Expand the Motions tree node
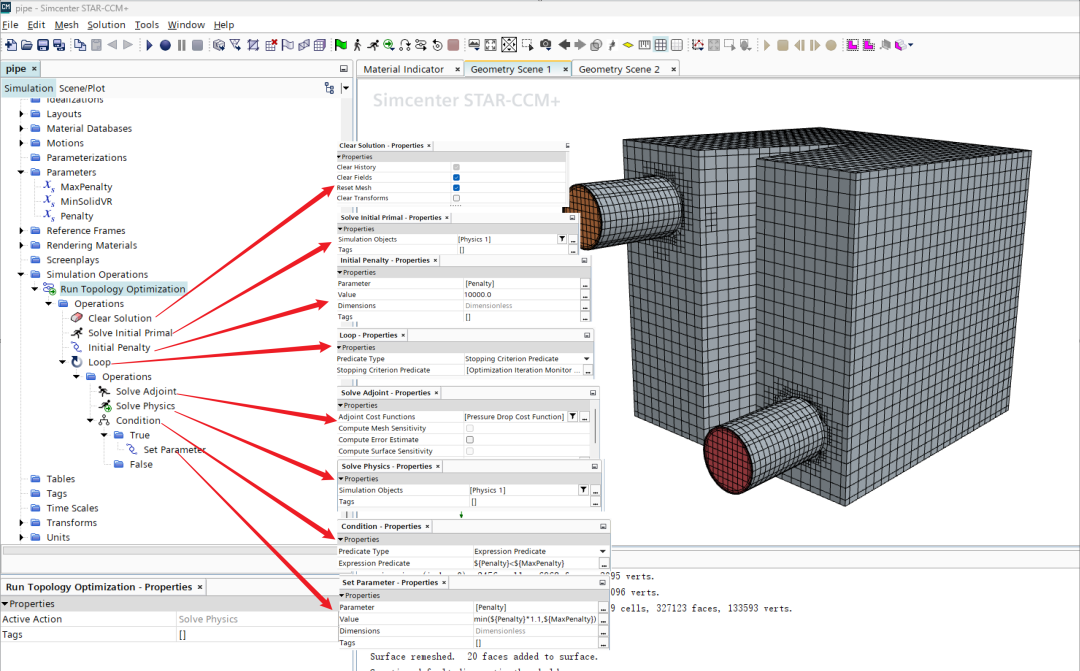Viewport: 1080px width, 671px height. click(x=21, y=143)
